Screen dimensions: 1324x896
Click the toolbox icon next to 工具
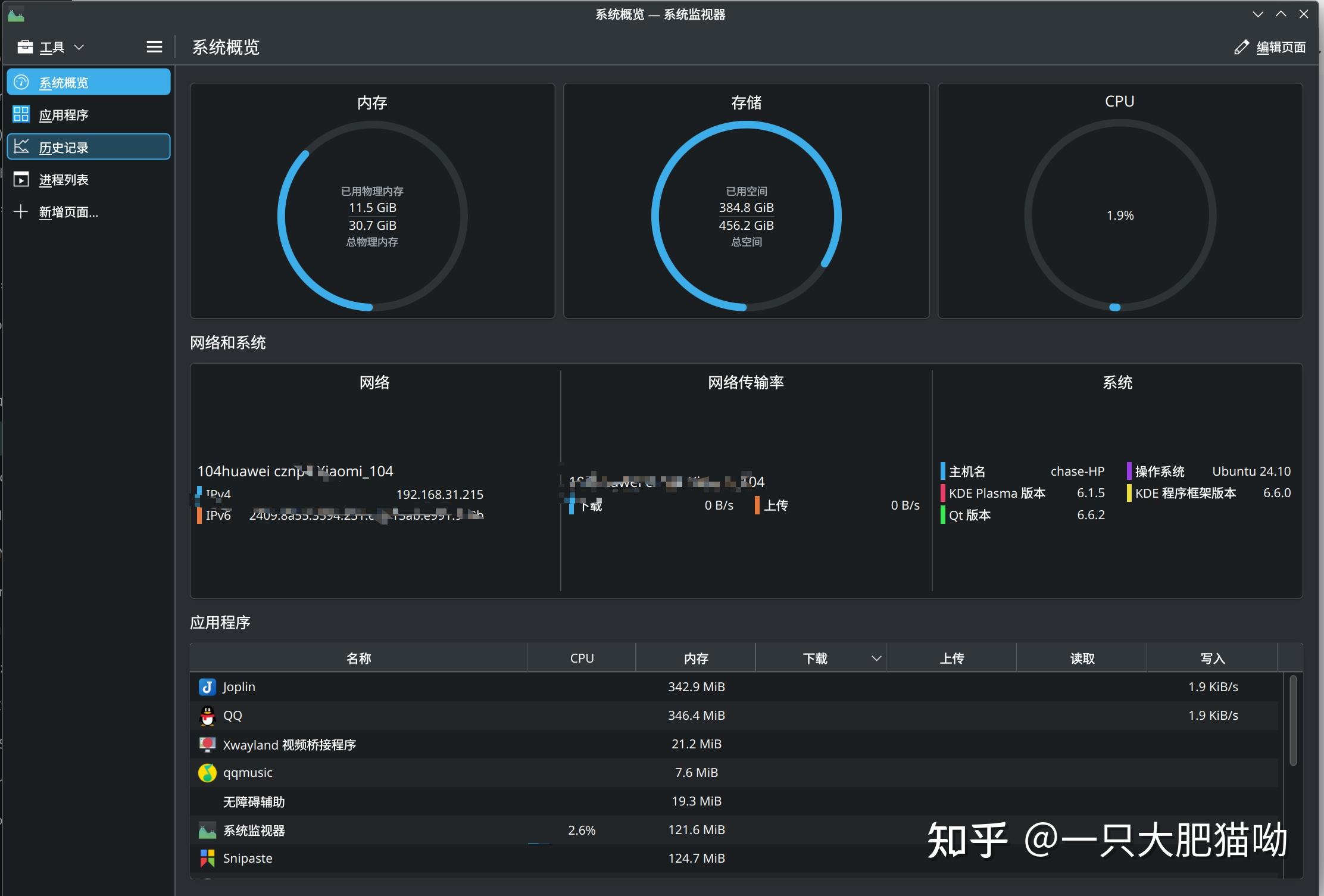25,46
